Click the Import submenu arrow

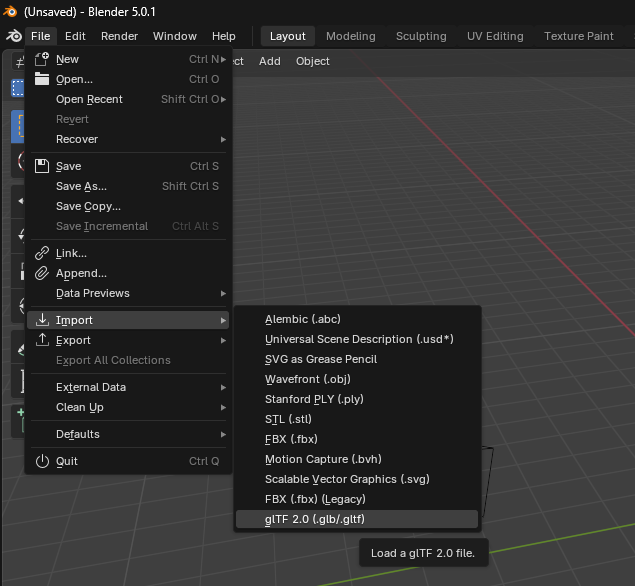(223, 320)
